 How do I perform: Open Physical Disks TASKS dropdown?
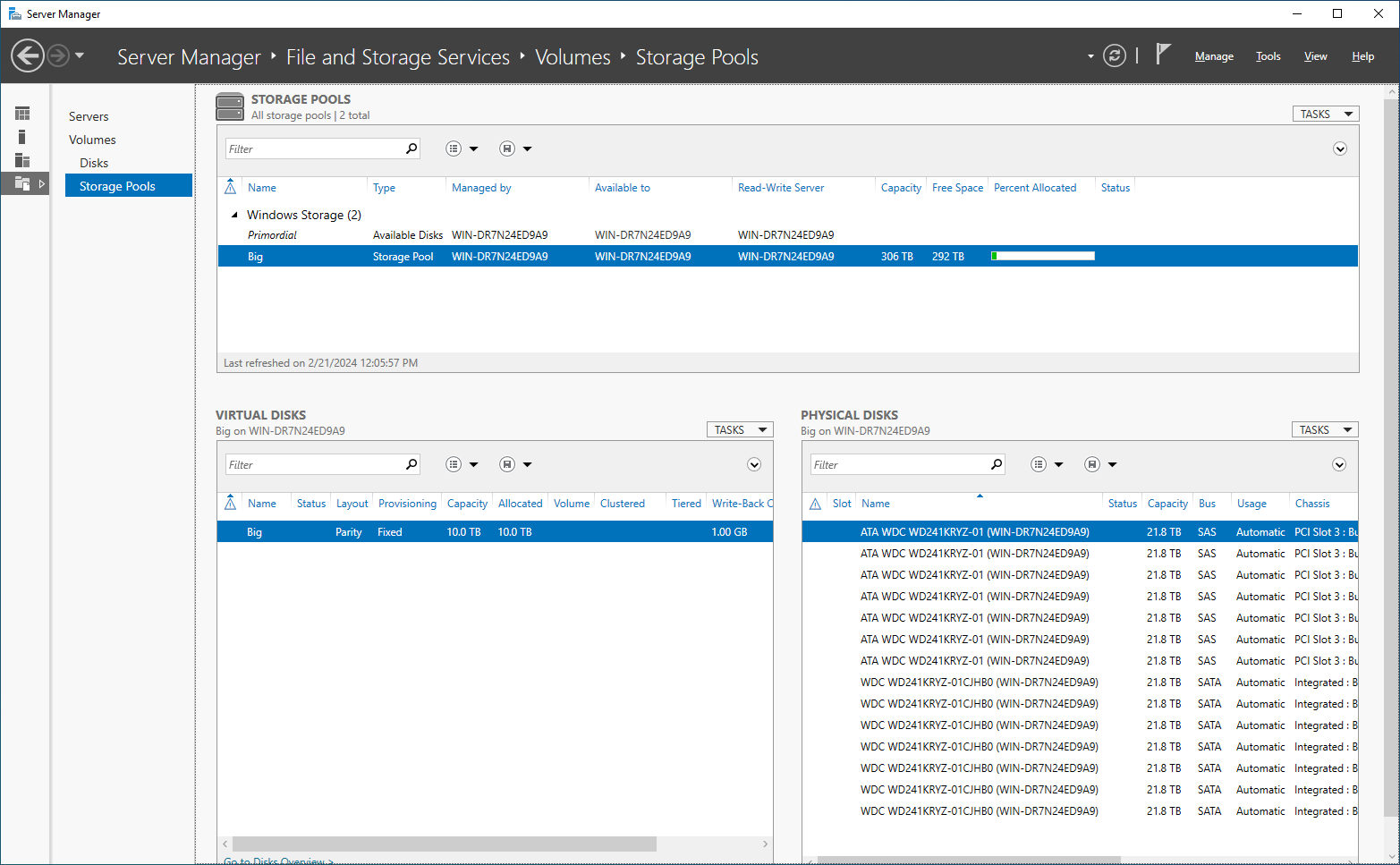(x=1325, y=429)
